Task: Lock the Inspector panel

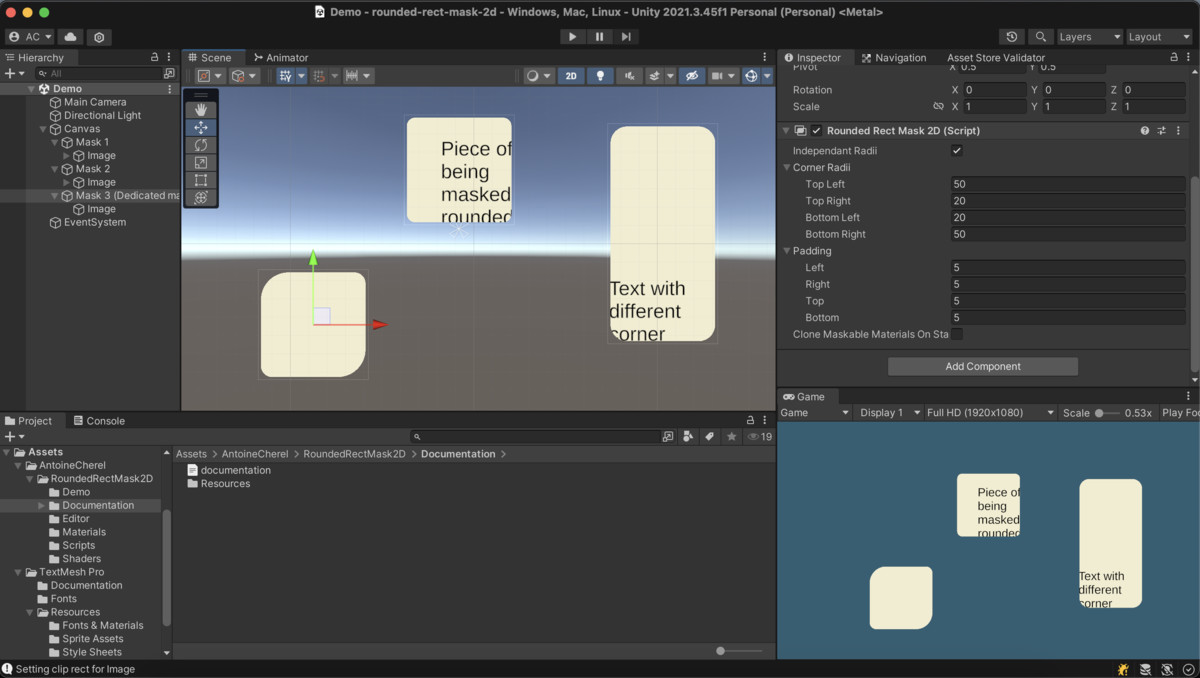Action: [x=1174, y=58]
